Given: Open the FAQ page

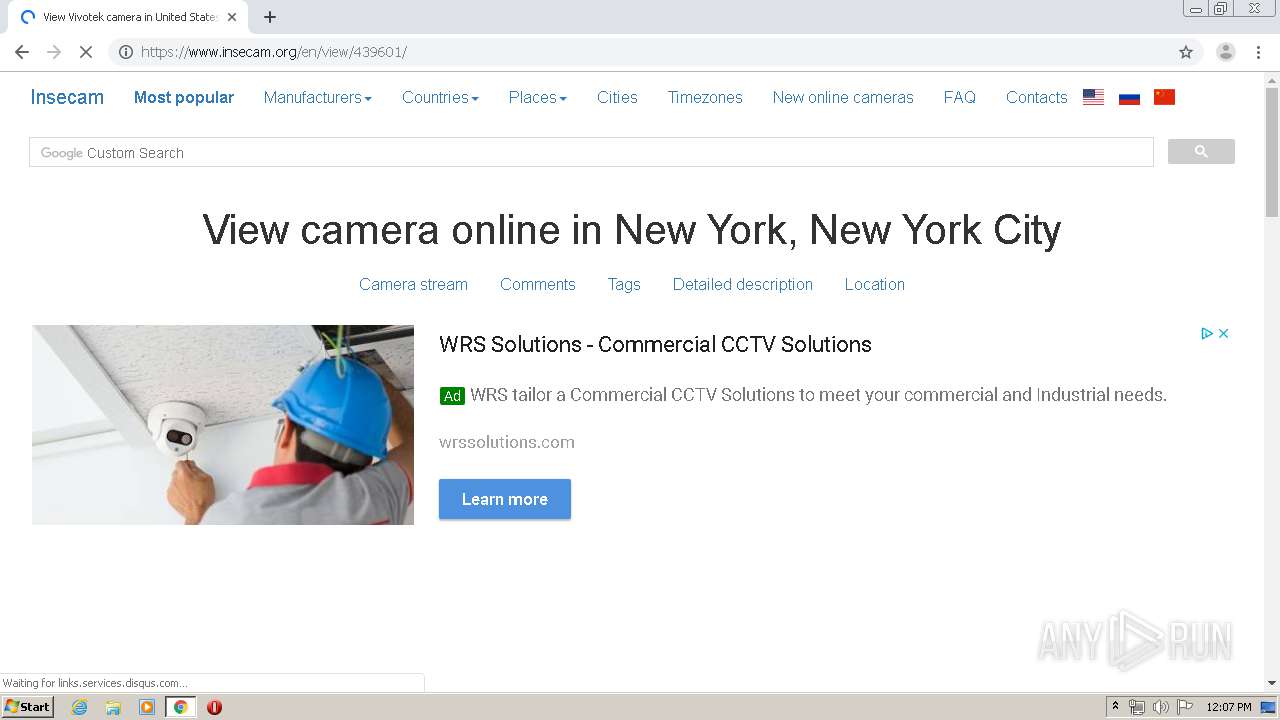Looking at the screenshot, I should coord(960,97).
